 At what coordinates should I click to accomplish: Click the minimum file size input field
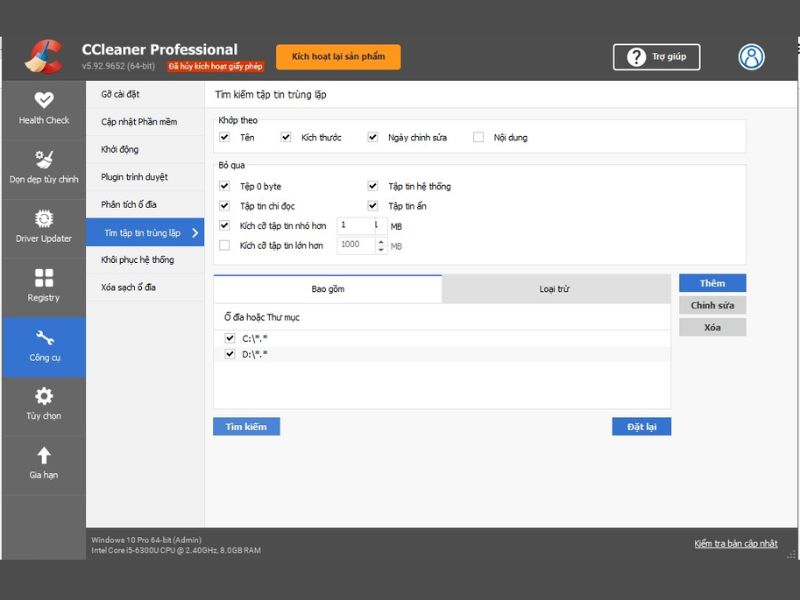pyautogui.click(x=356, y=226)
